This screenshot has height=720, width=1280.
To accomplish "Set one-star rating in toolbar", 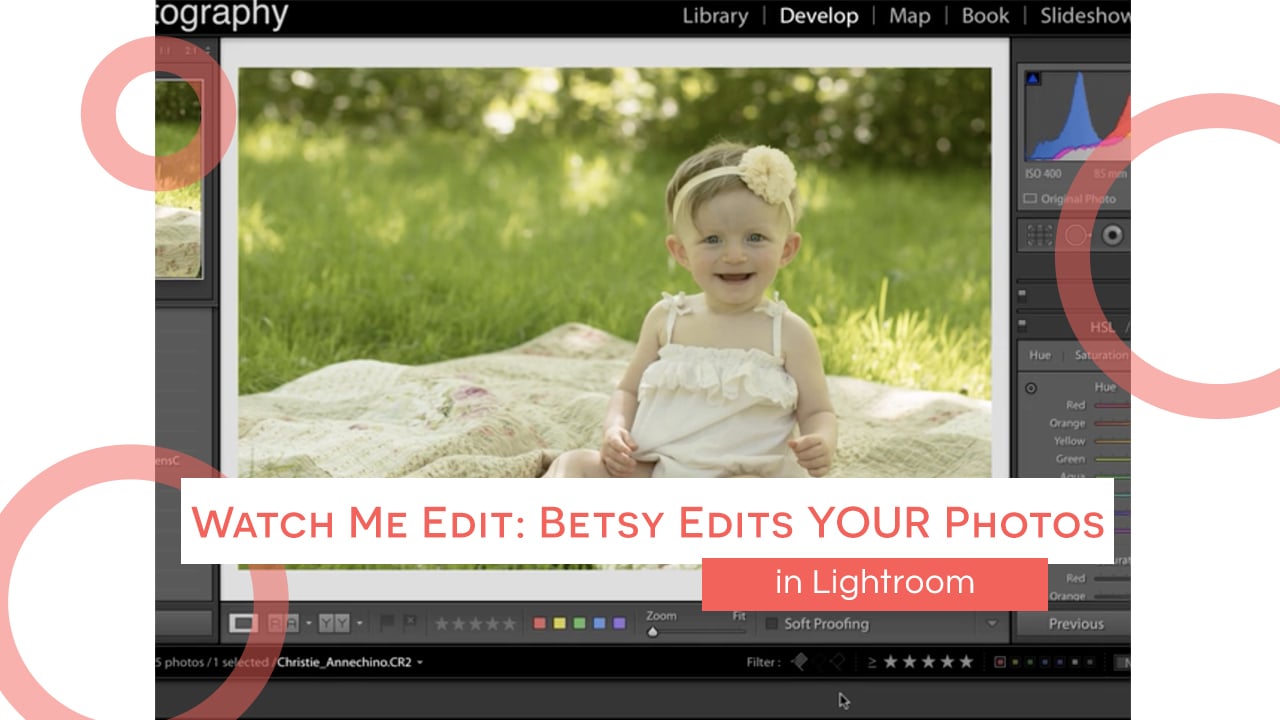I will click(x=441, y=624).
